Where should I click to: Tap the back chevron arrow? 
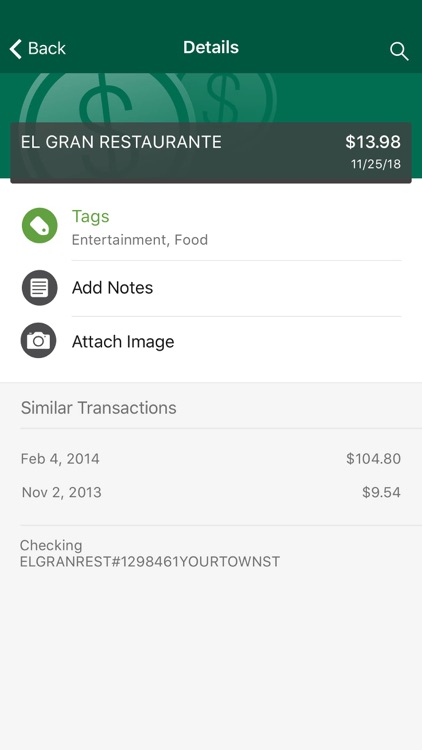15,49
